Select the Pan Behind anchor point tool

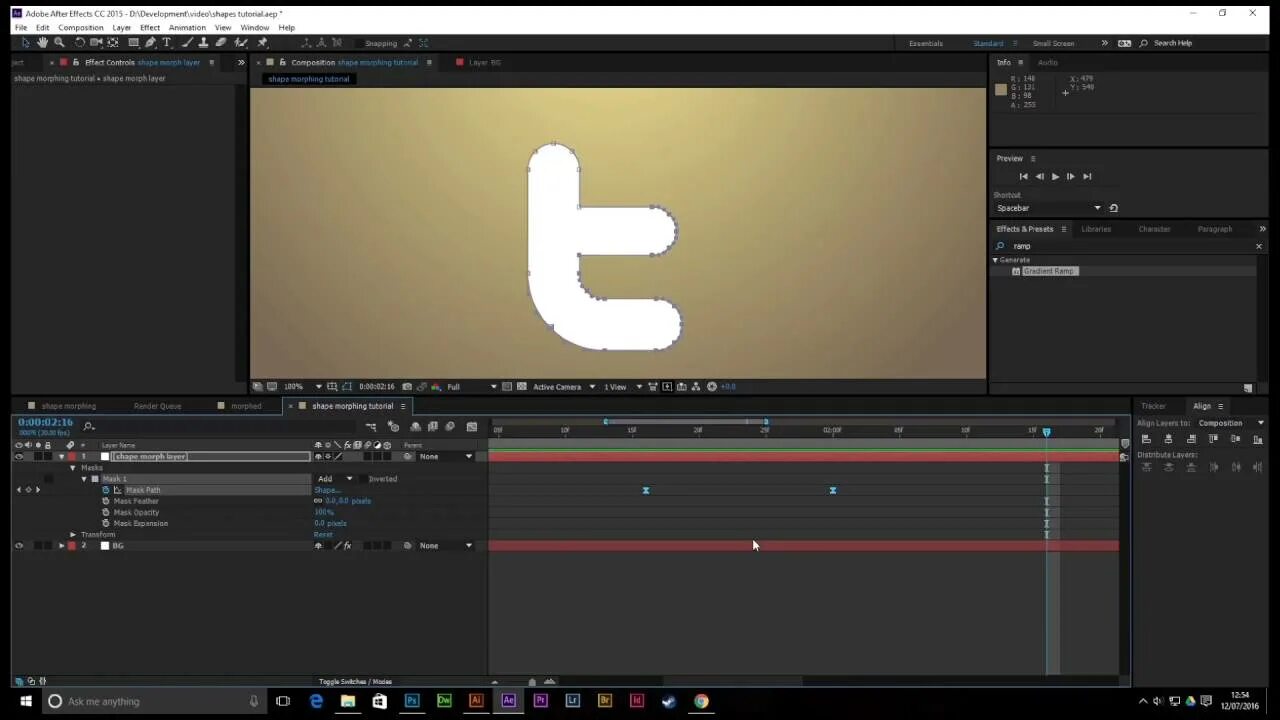click(x=113, y=43)
